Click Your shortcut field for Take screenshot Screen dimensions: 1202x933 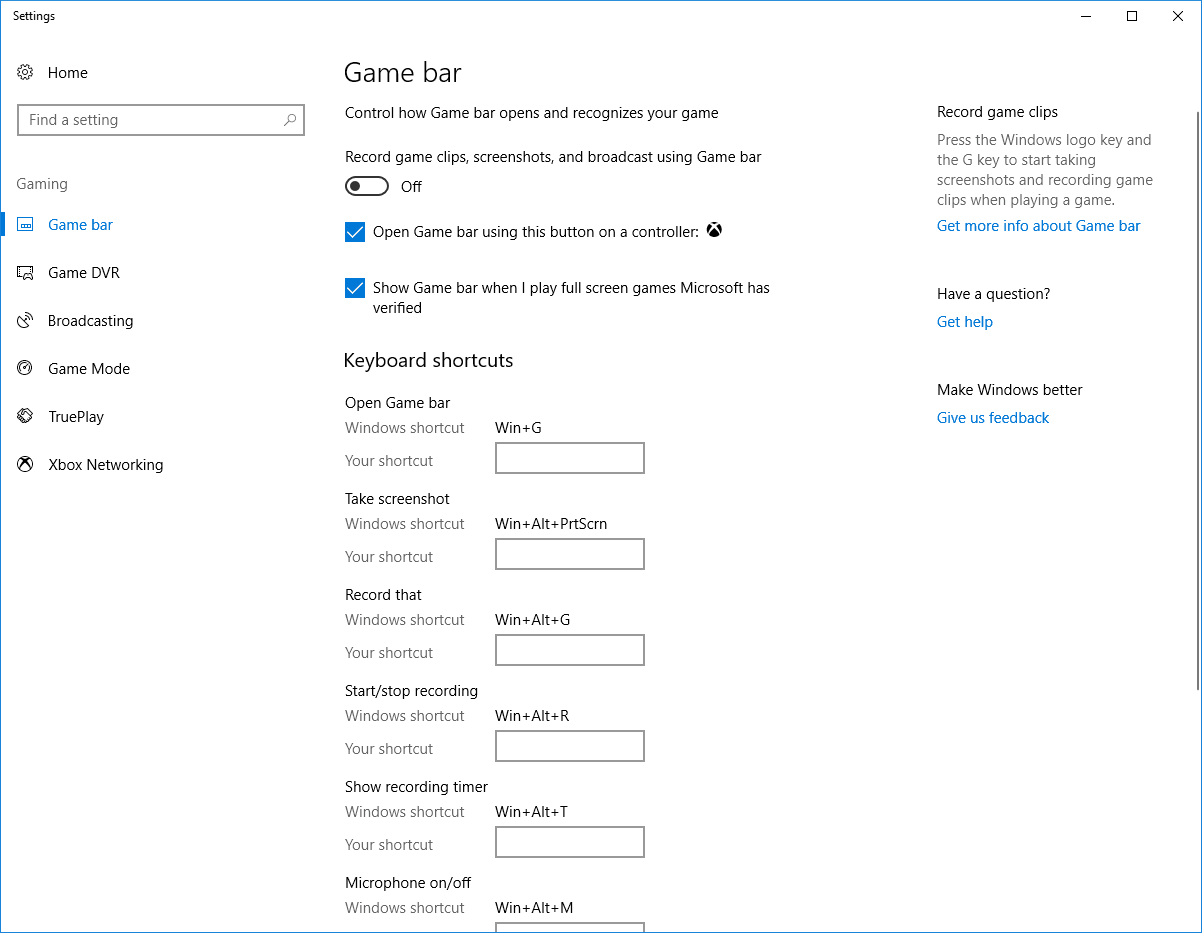coord(570,554)
